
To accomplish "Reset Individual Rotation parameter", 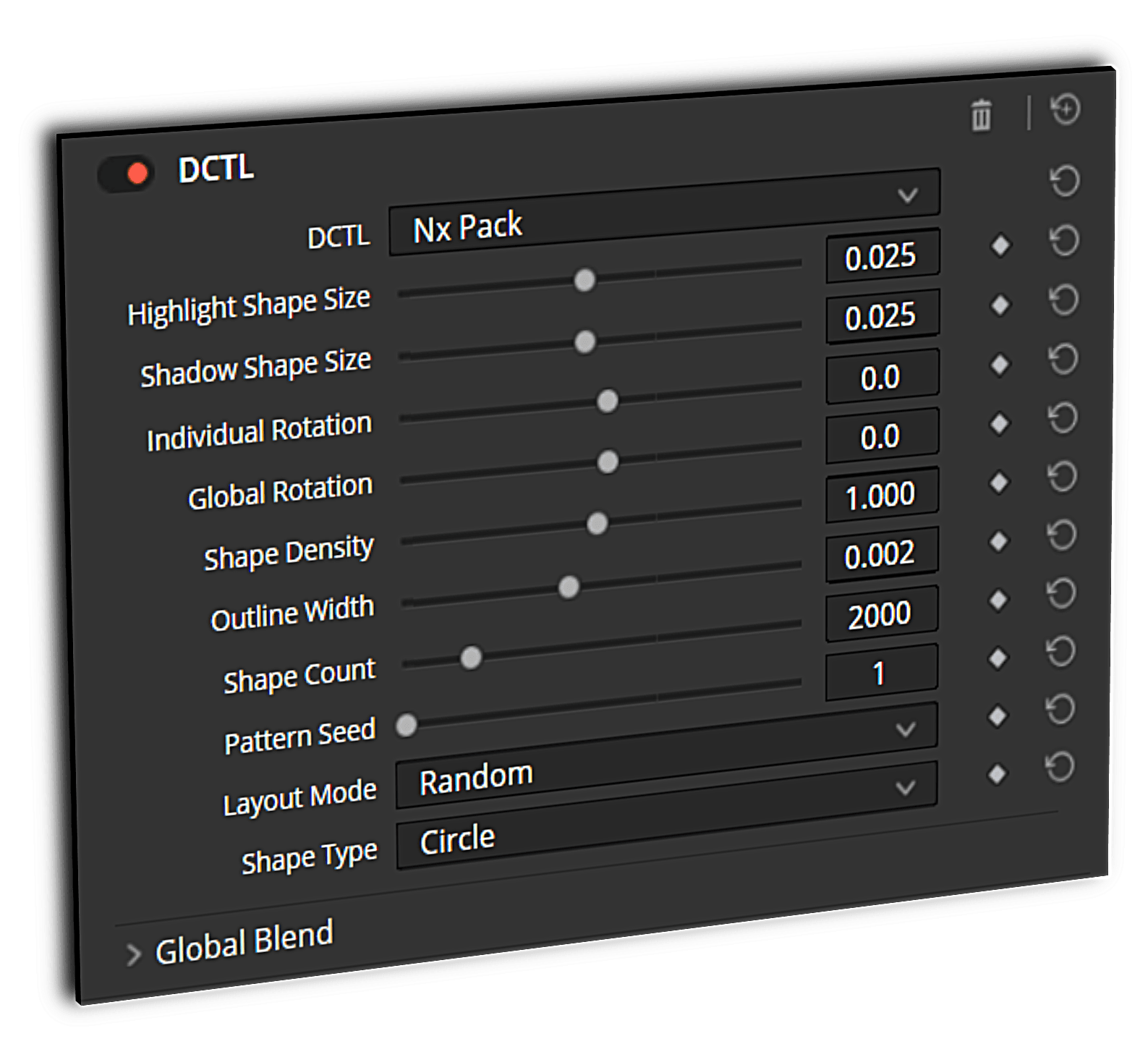I will [1063, 359].
